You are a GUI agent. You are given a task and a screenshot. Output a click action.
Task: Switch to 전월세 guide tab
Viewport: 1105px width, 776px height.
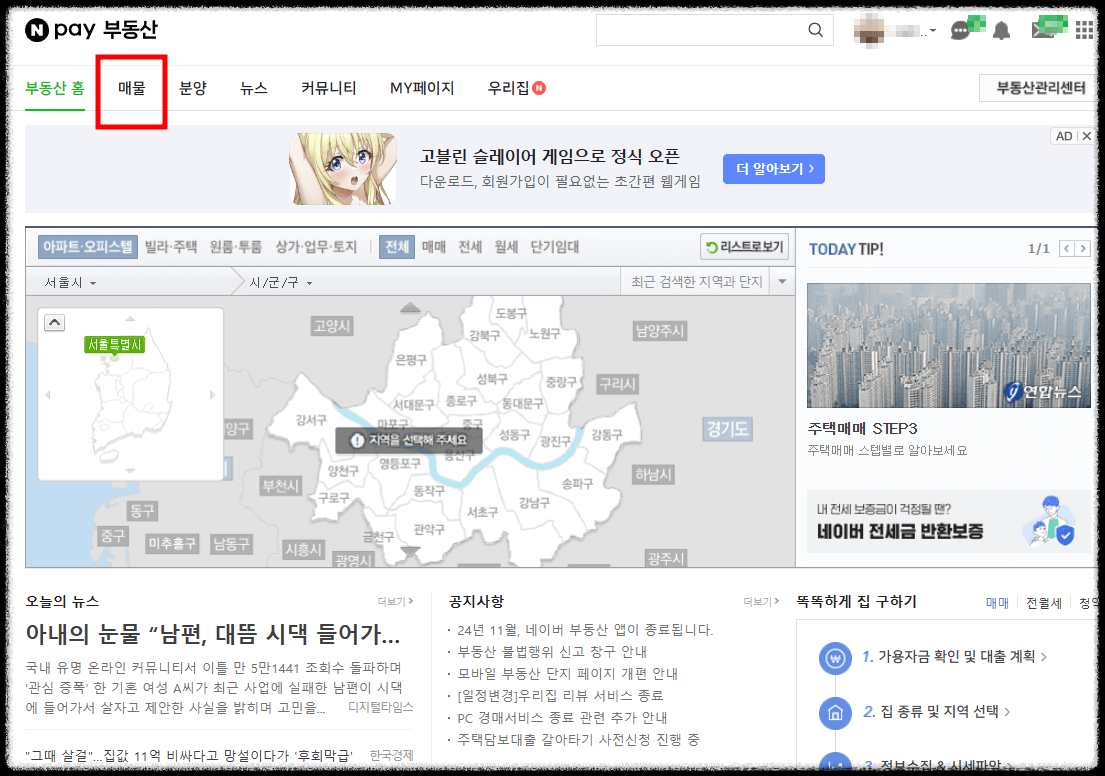click(x=1044, y=603)
